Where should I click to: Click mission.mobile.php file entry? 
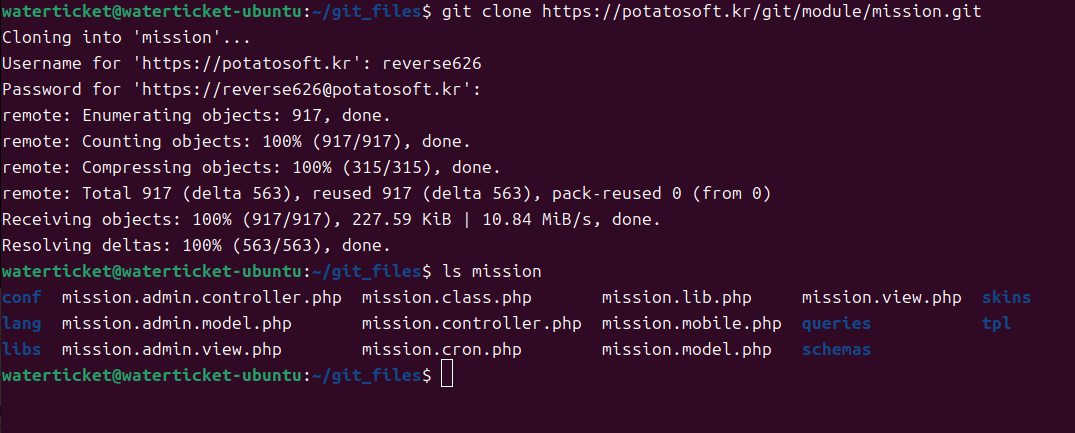(692, 324)
